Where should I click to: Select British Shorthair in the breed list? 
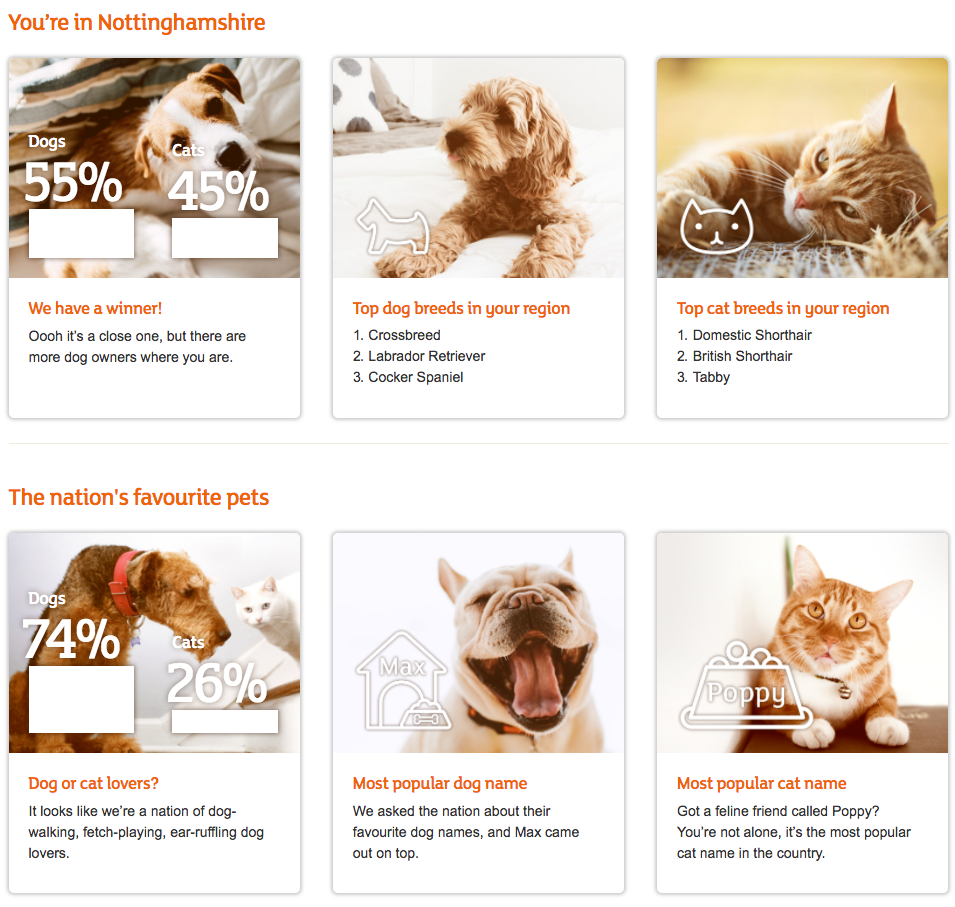coord(742,356)
